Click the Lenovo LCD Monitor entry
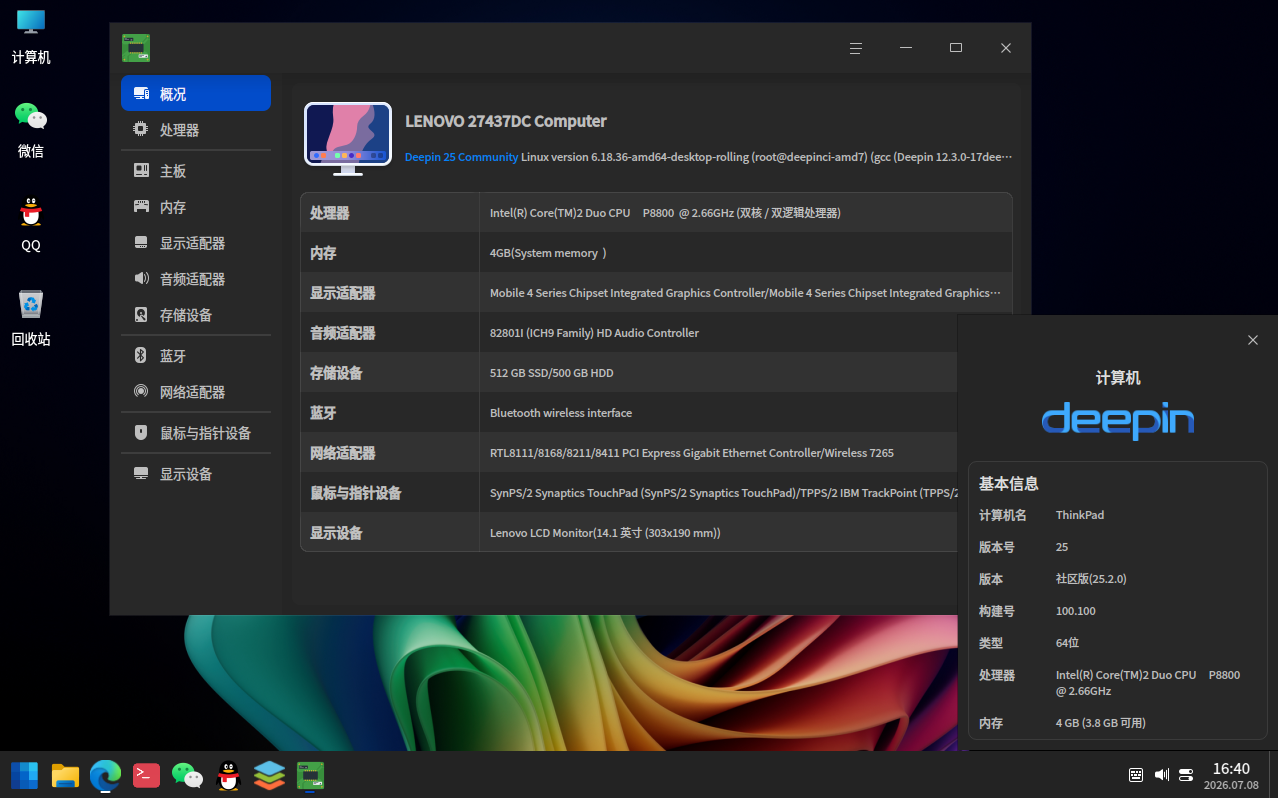Viewport: 1278px width, 798px height. [x=605, y=533]
